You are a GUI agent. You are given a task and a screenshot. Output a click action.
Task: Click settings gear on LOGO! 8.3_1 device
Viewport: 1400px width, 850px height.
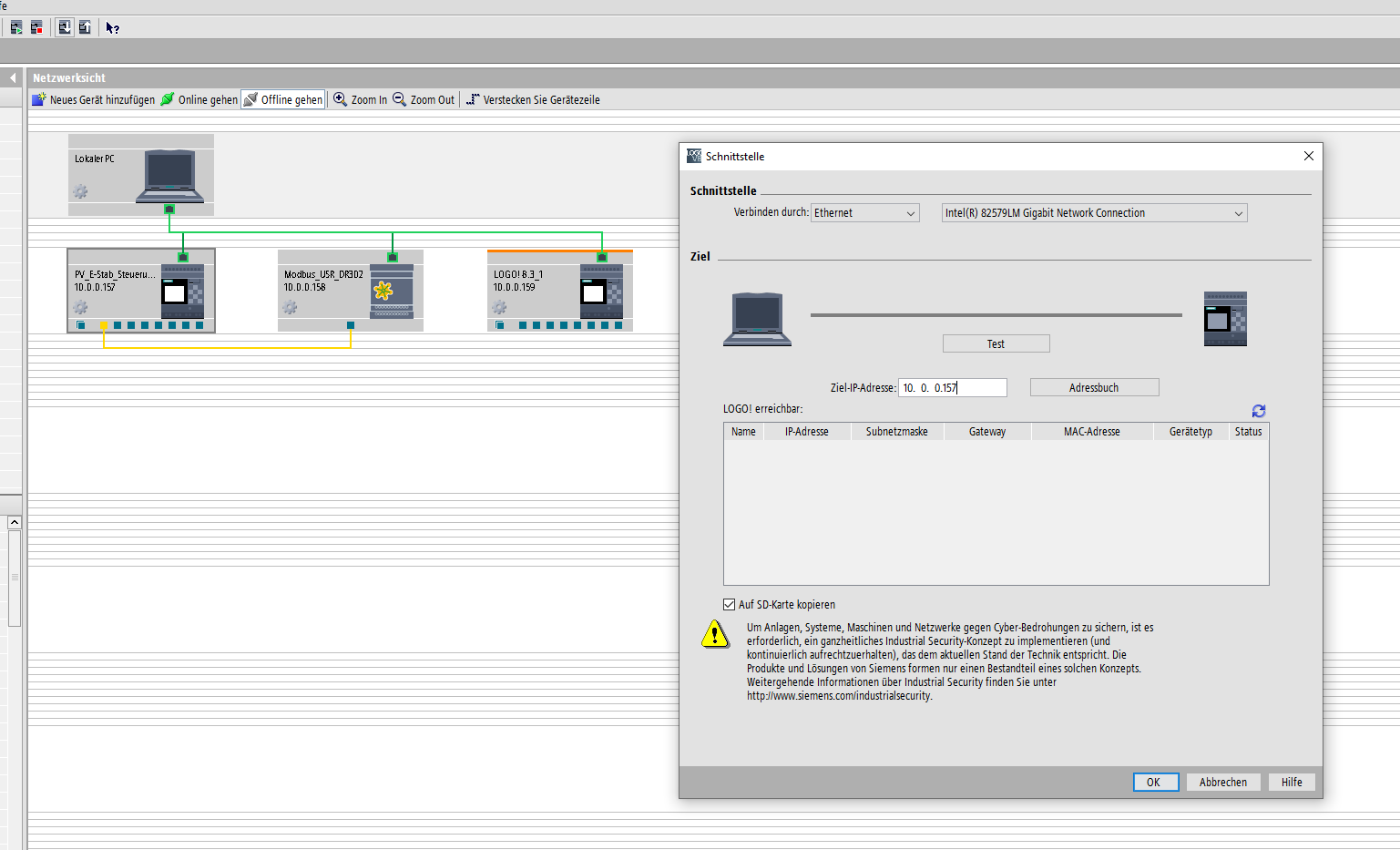pyautogui.click(x=499, y=307)
